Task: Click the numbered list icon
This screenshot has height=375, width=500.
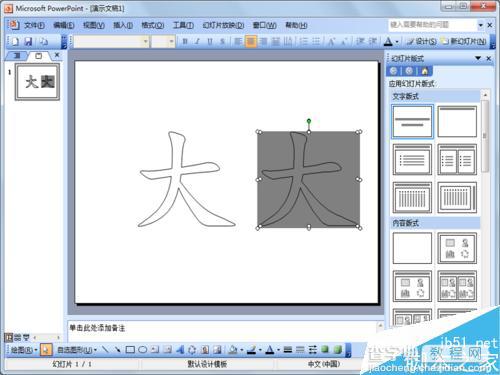Action: (x=303, y=42)
